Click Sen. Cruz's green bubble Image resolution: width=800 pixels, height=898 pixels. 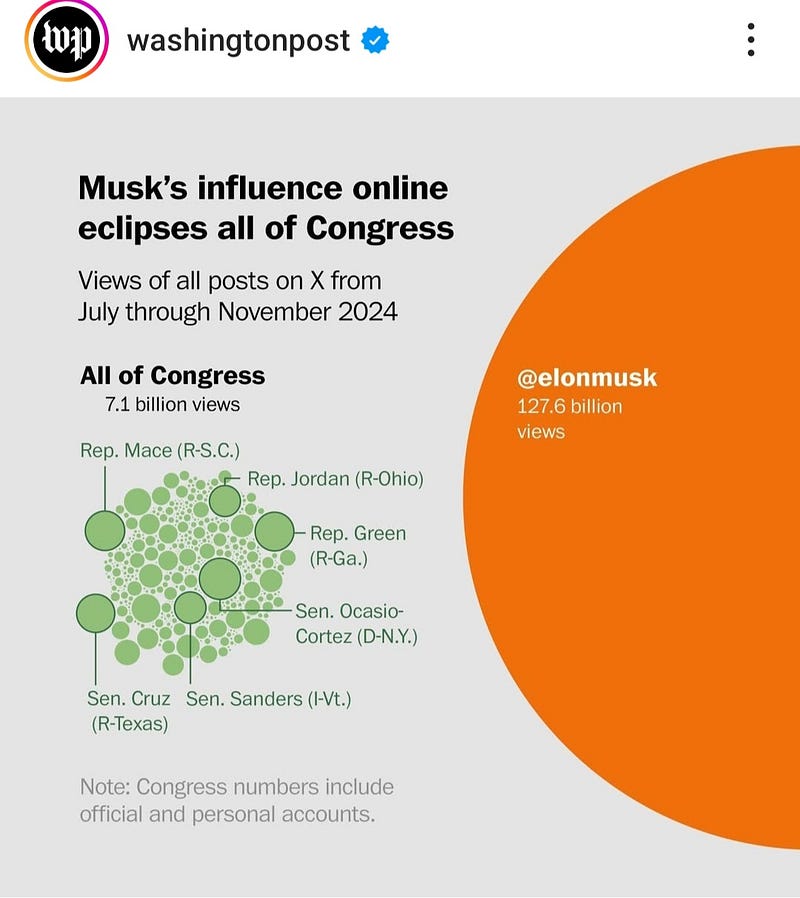[96, 613]
